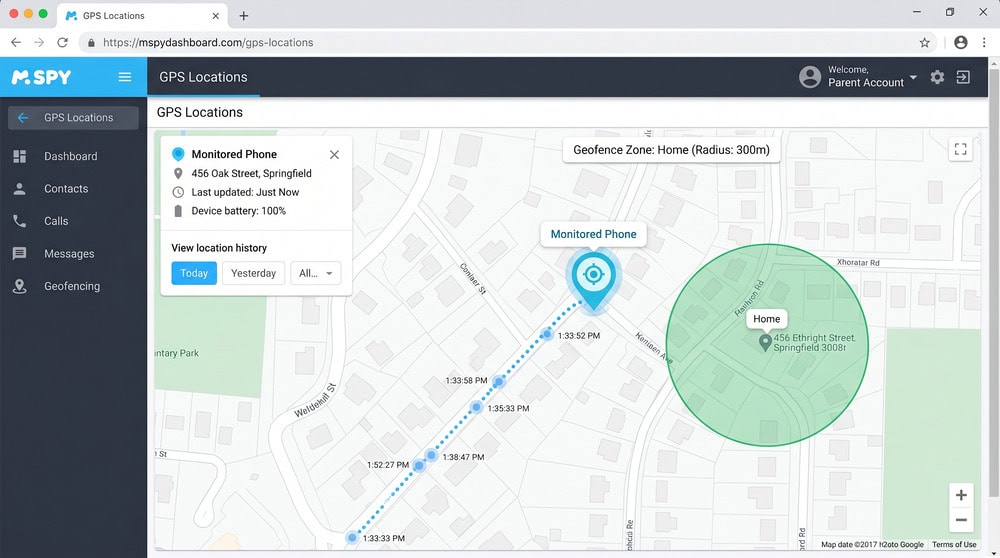This screenshot has width=1000, height=558.
Task: Click the Parent Account avatar
Action: pyautogui.click(x=810, y=77)
